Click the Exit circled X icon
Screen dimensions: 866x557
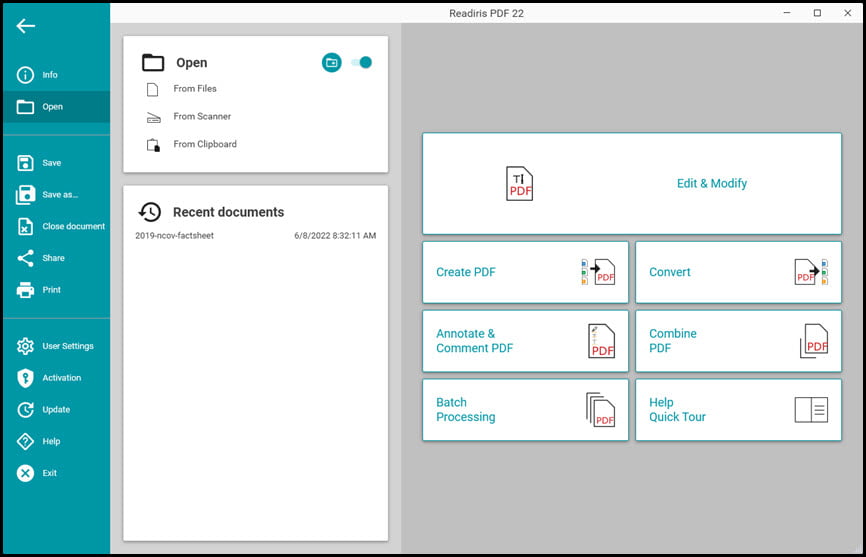pyautogui.click(x=25, y=473)
